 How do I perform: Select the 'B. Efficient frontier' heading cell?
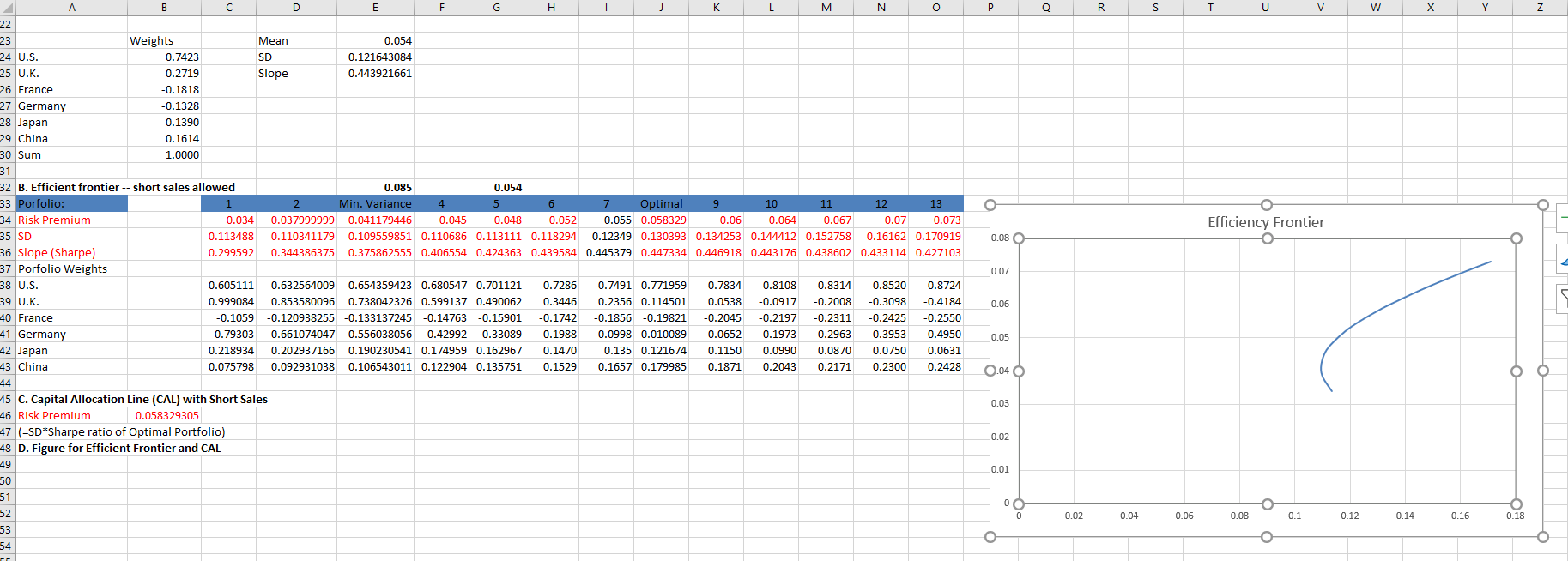coord(126,187)
